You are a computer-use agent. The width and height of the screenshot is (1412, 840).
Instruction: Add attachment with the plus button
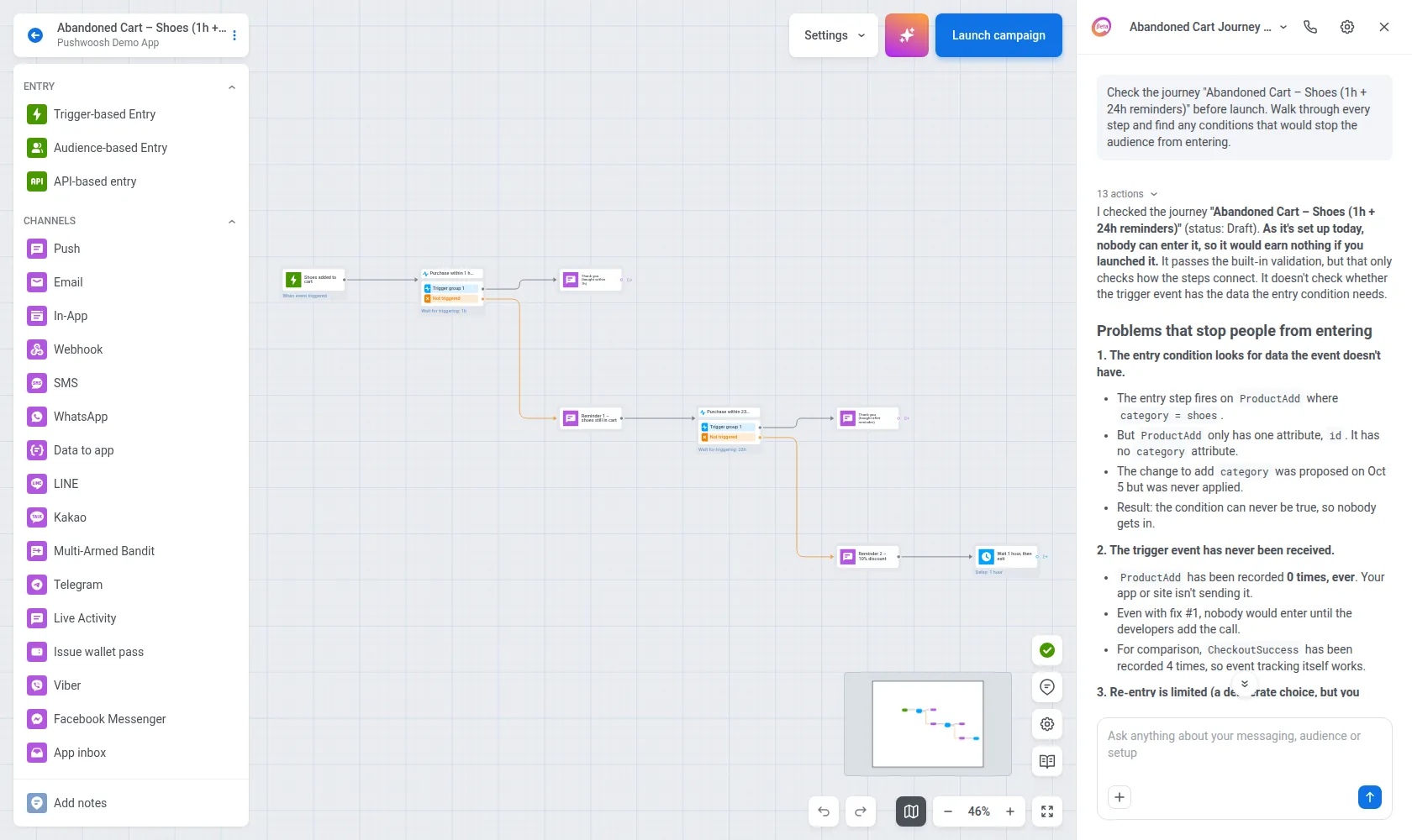point(1120,797)
